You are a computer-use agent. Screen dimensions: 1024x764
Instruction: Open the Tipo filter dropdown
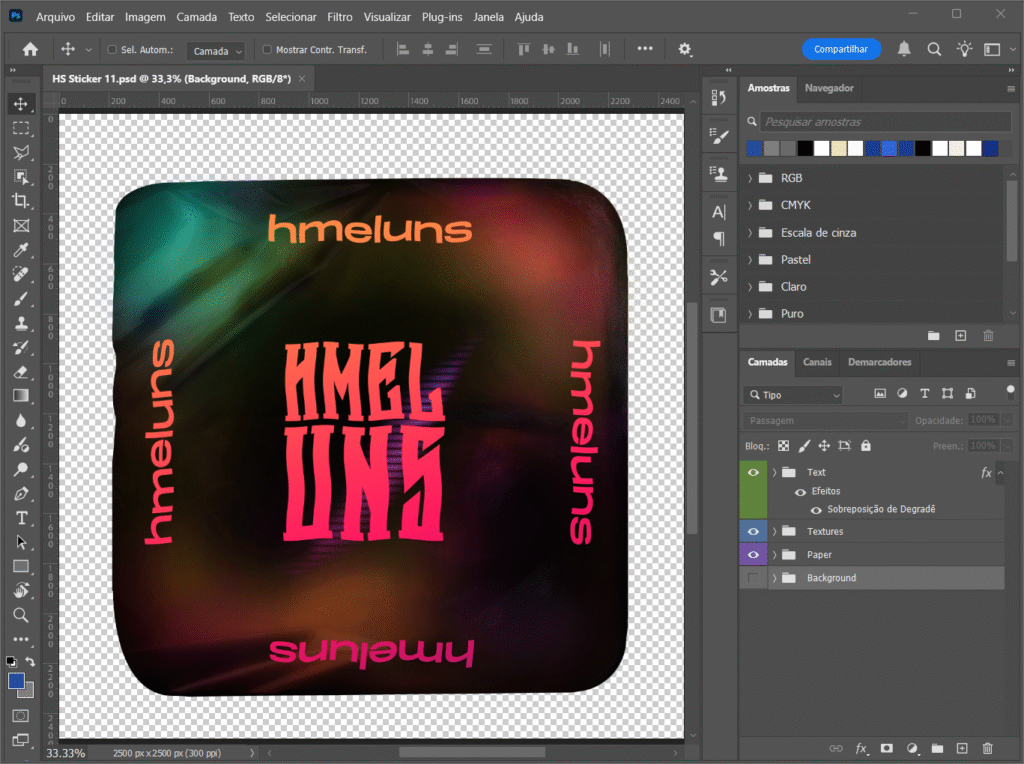[x=793, y=395]
